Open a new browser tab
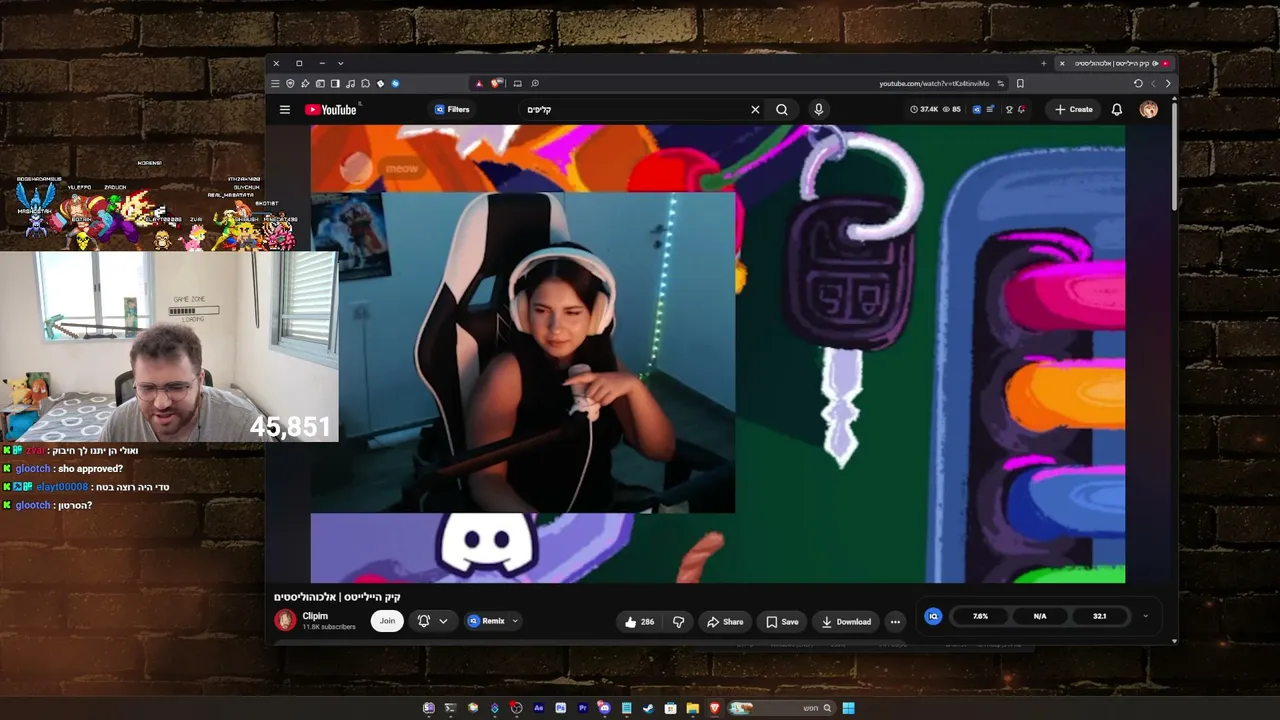The height and width of the screenshot is (720, 1280). 1044,63
